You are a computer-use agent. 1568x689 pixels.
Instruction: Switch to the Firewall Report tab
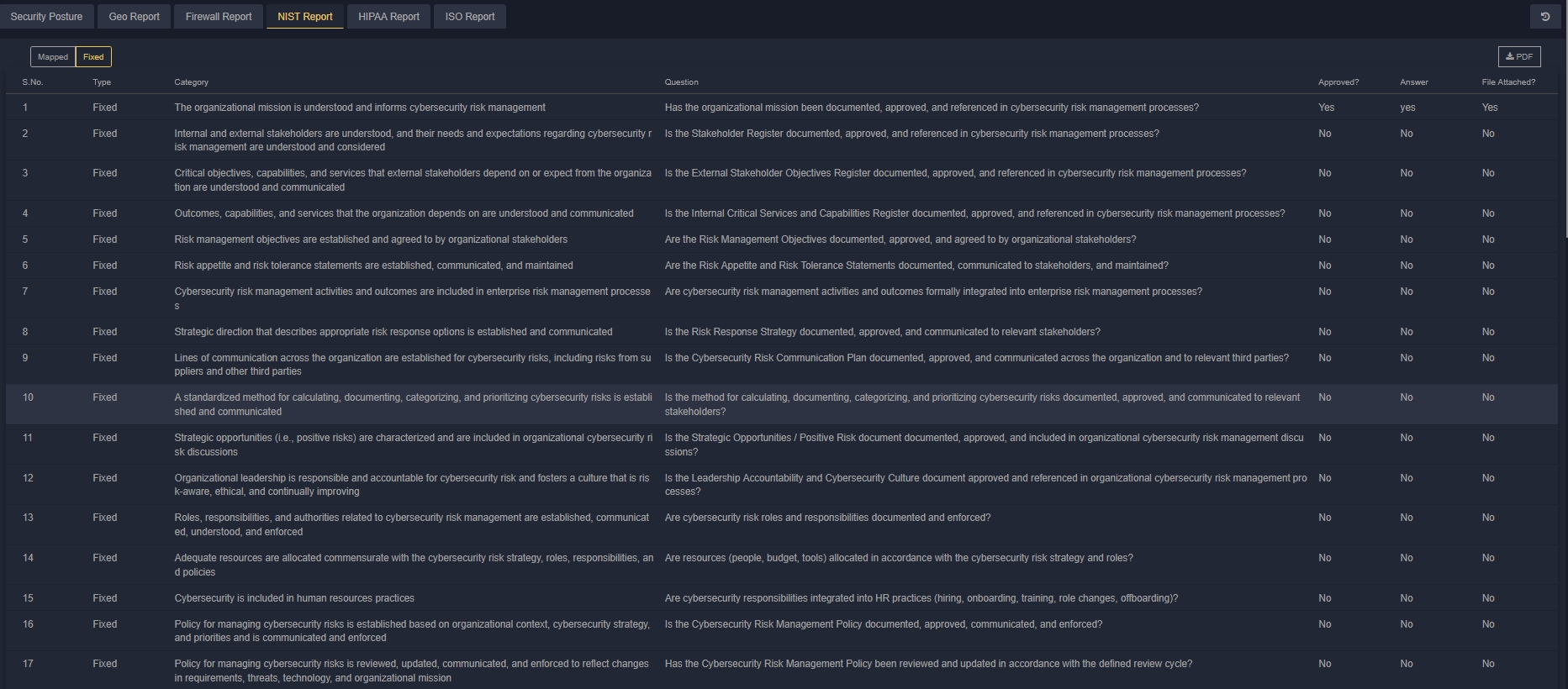coord(219,17)
